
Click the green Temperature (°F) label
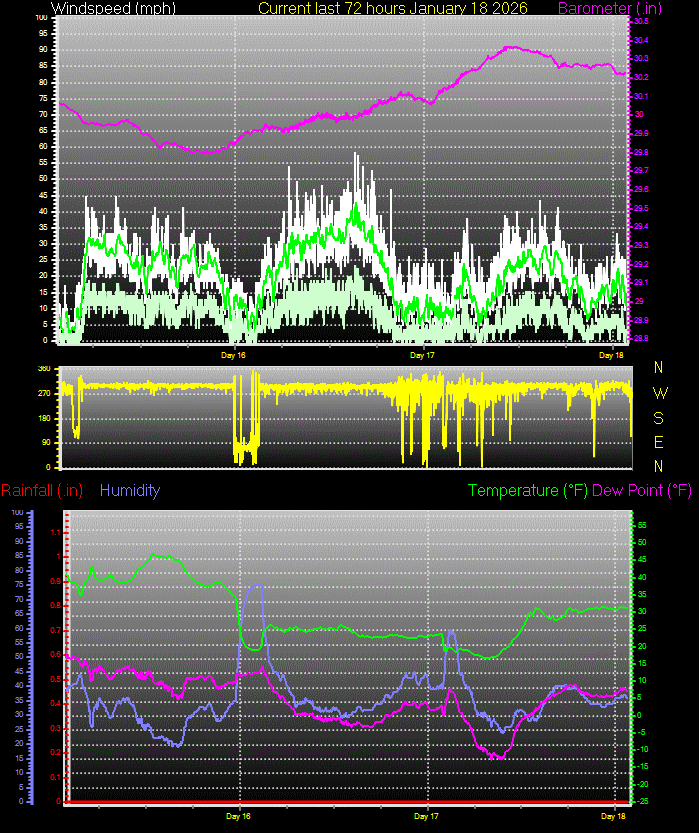tap(529, 491)
